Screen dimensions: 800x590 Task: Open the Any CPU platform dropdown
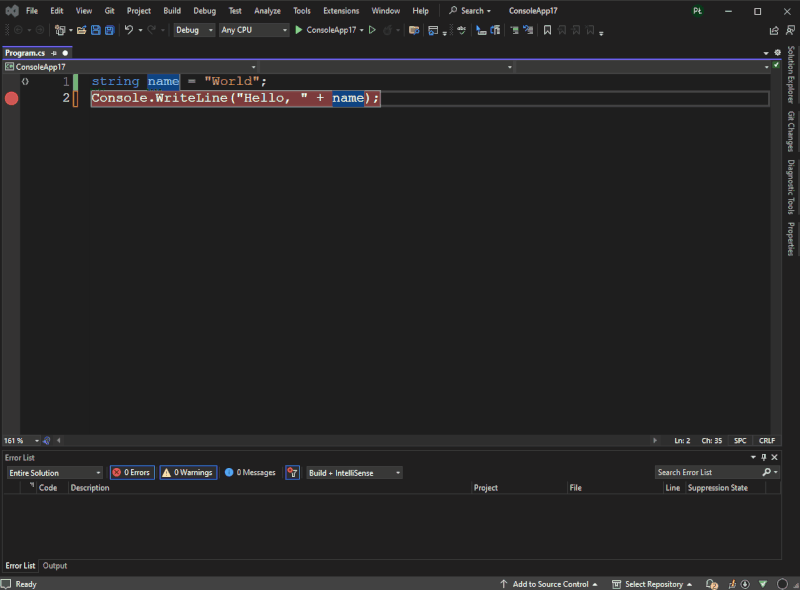pyautogui.click(x=254, y=30)
